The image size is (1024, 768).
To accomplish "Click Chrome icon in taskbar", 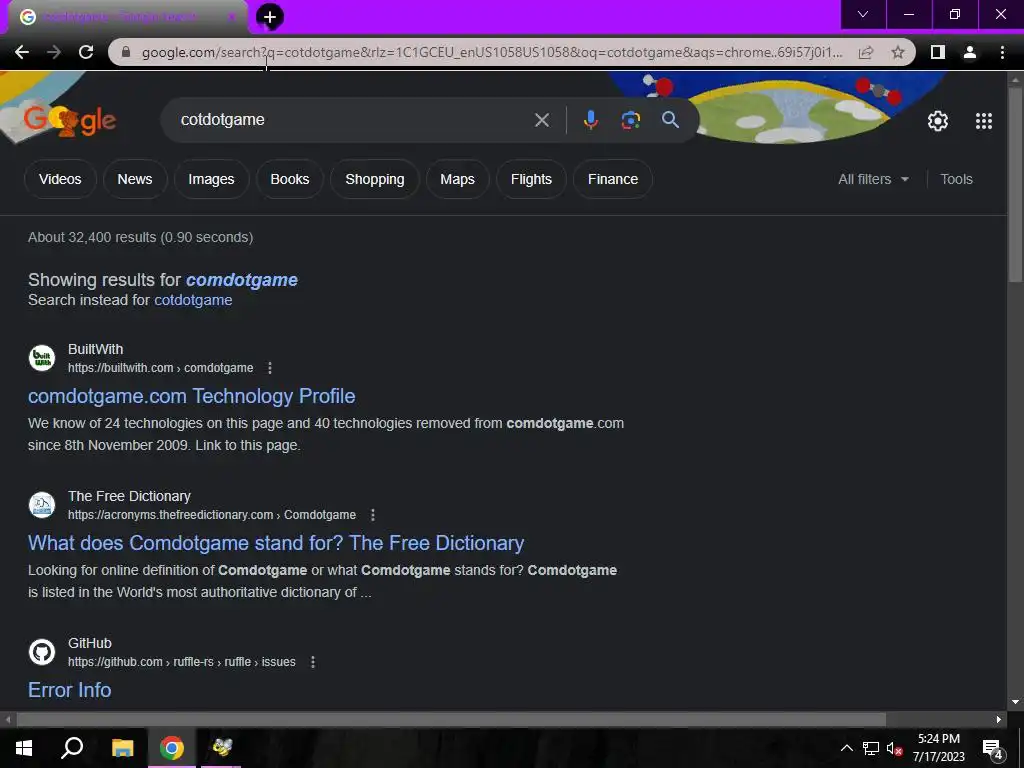I will click(x=172, y=748).
